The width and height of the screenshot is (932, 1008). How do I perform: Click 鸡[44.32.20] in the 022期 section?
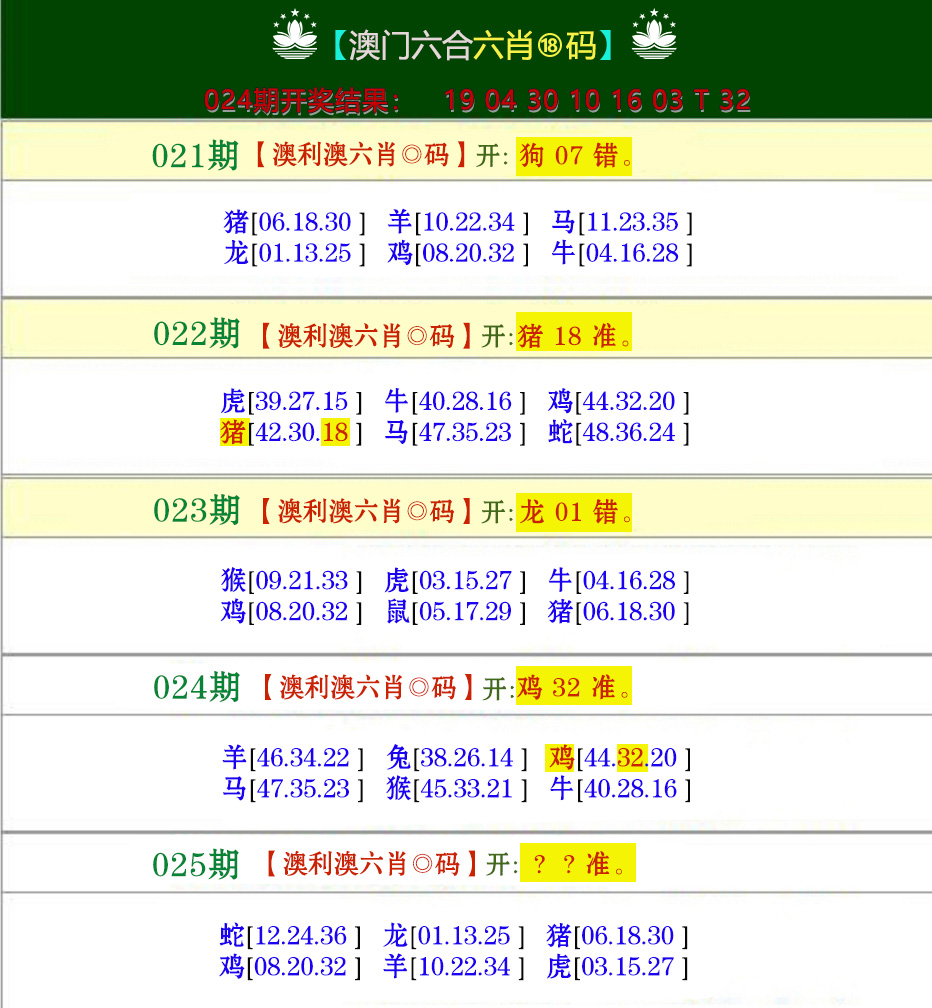(x=619, y=402)
